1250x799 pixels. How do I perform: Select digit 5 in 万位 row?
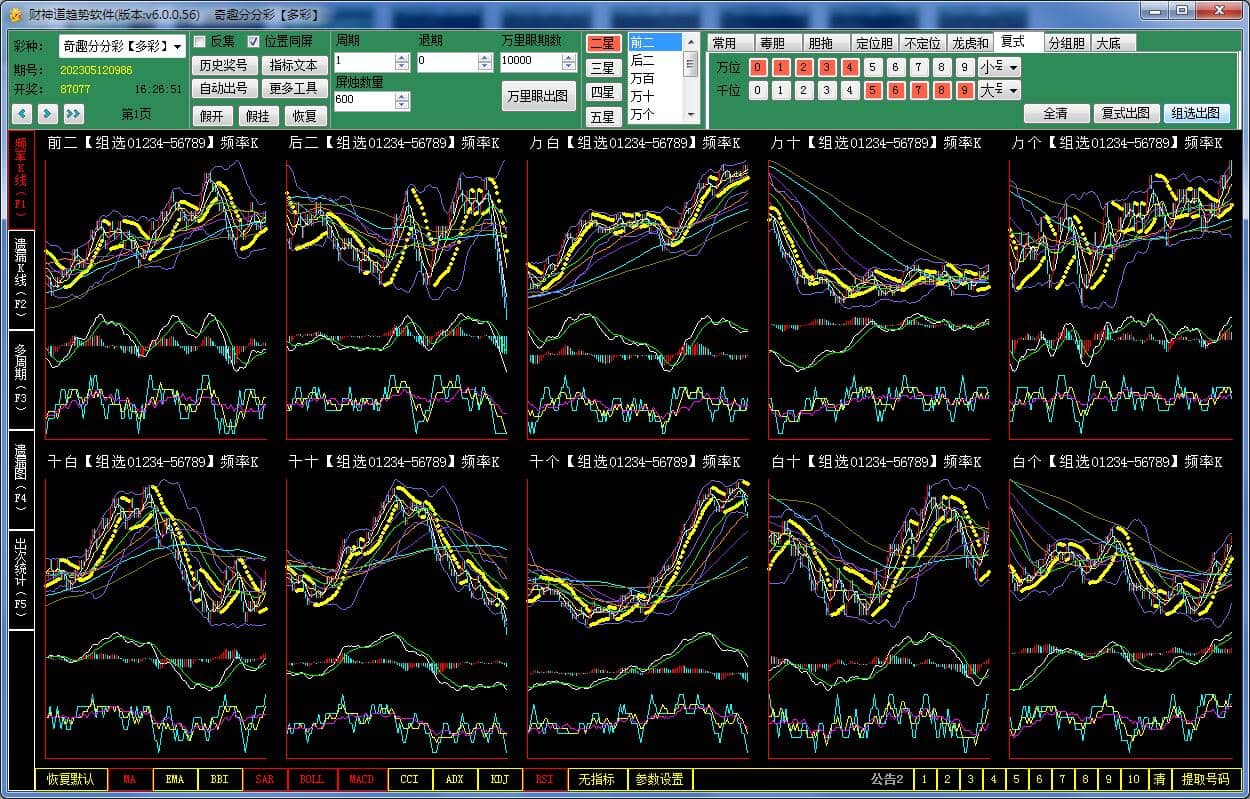[x=873, y=67]
